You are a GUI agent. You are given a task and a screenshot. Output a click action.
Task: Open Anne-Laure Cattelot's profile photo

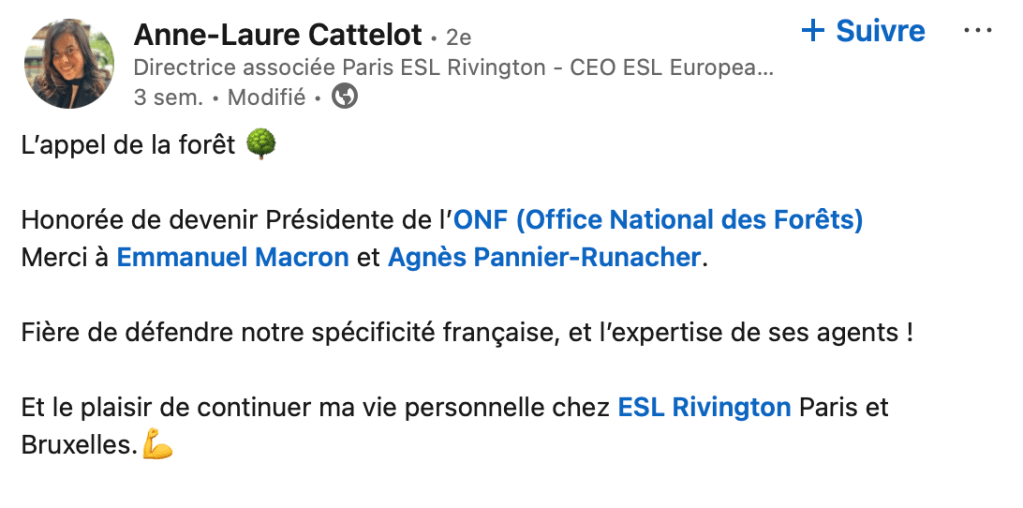pos(69,63)
